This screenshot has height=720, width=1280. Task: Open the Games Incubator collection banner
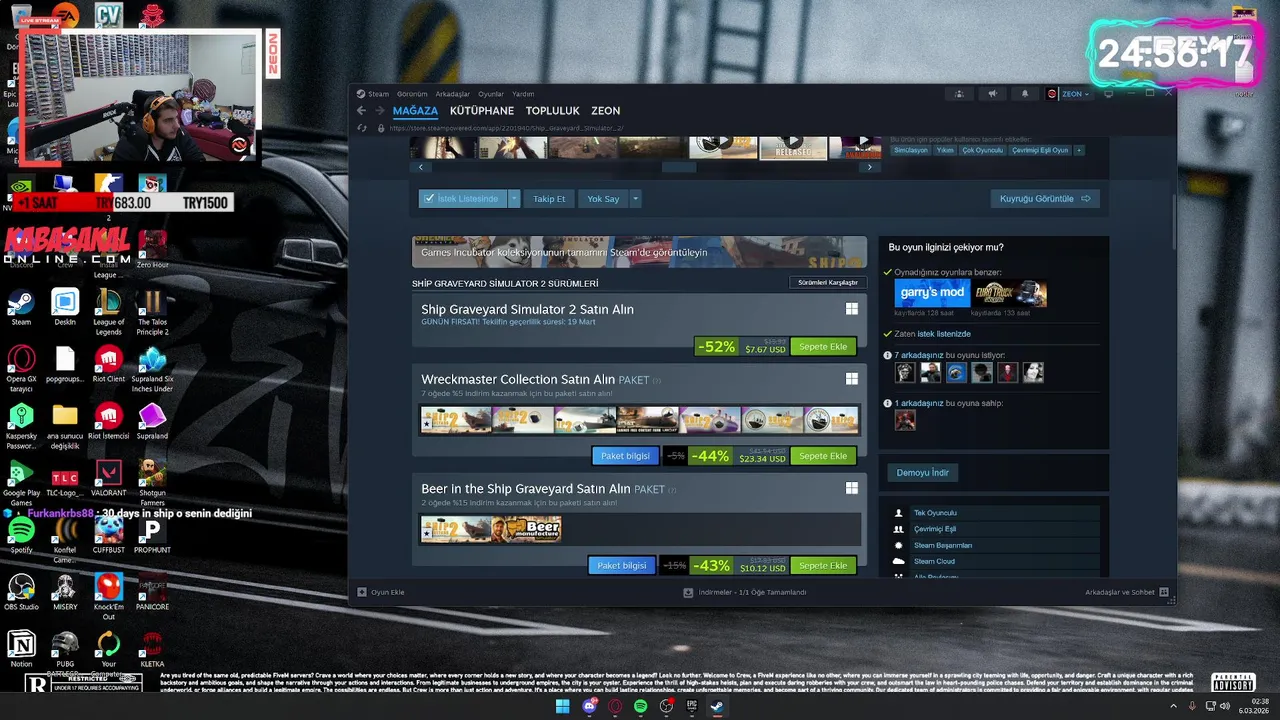pyautogui.click(x=639, y=252)
